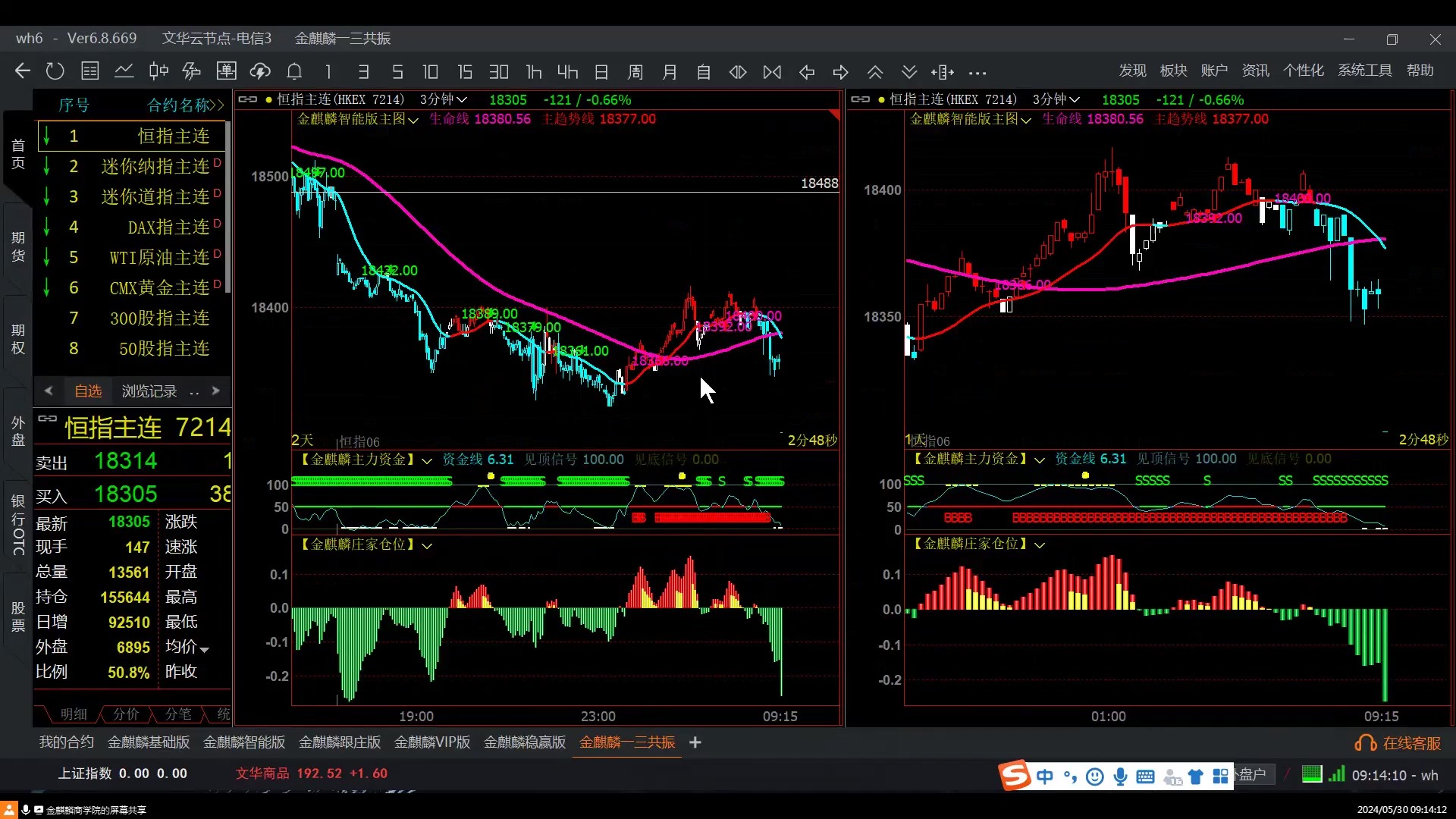Open the quote list table icon

(x=90, y=71)
